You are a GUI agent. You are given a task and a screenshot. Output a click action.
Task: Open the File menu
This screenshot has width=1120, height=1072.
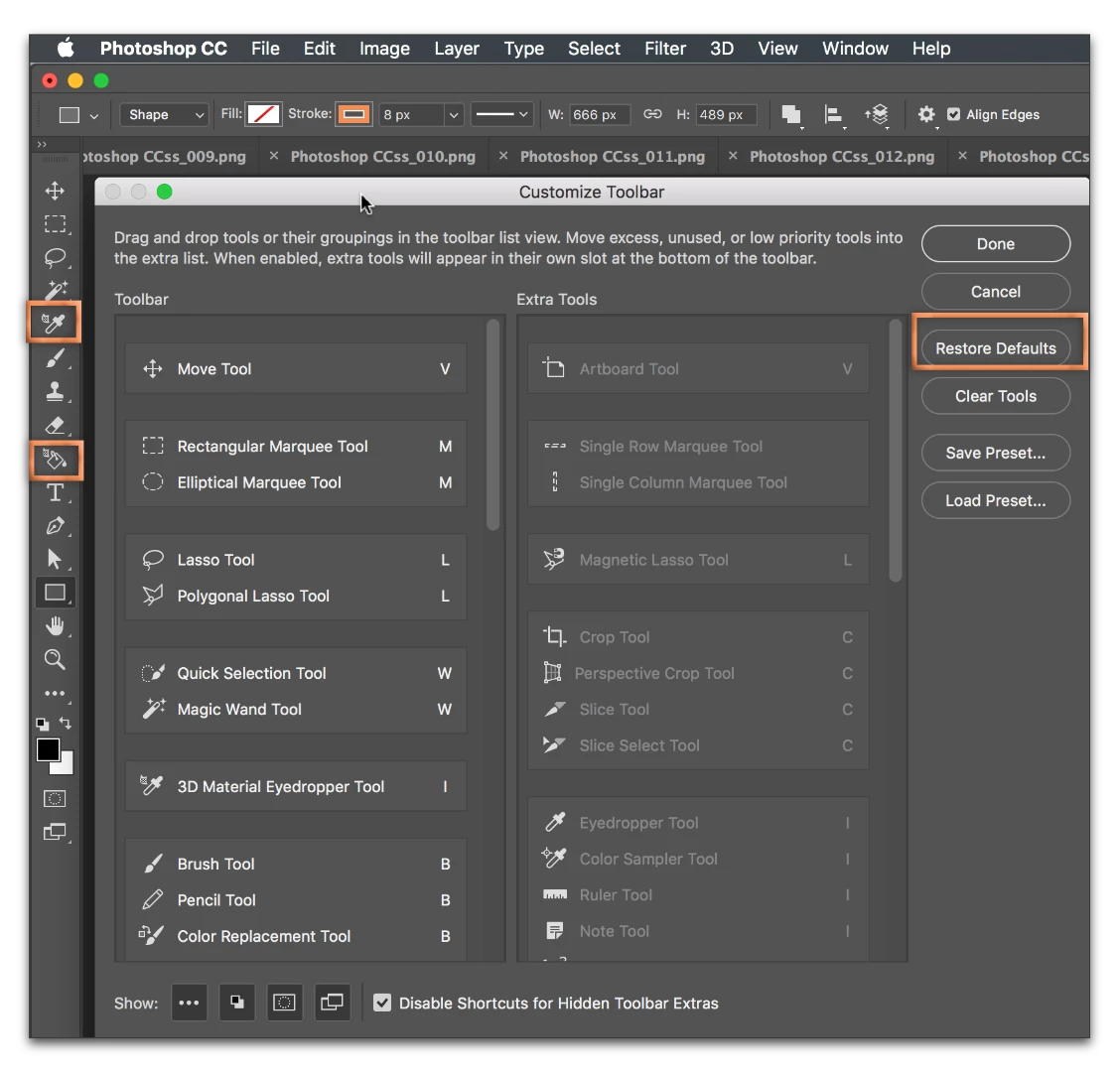265,49
